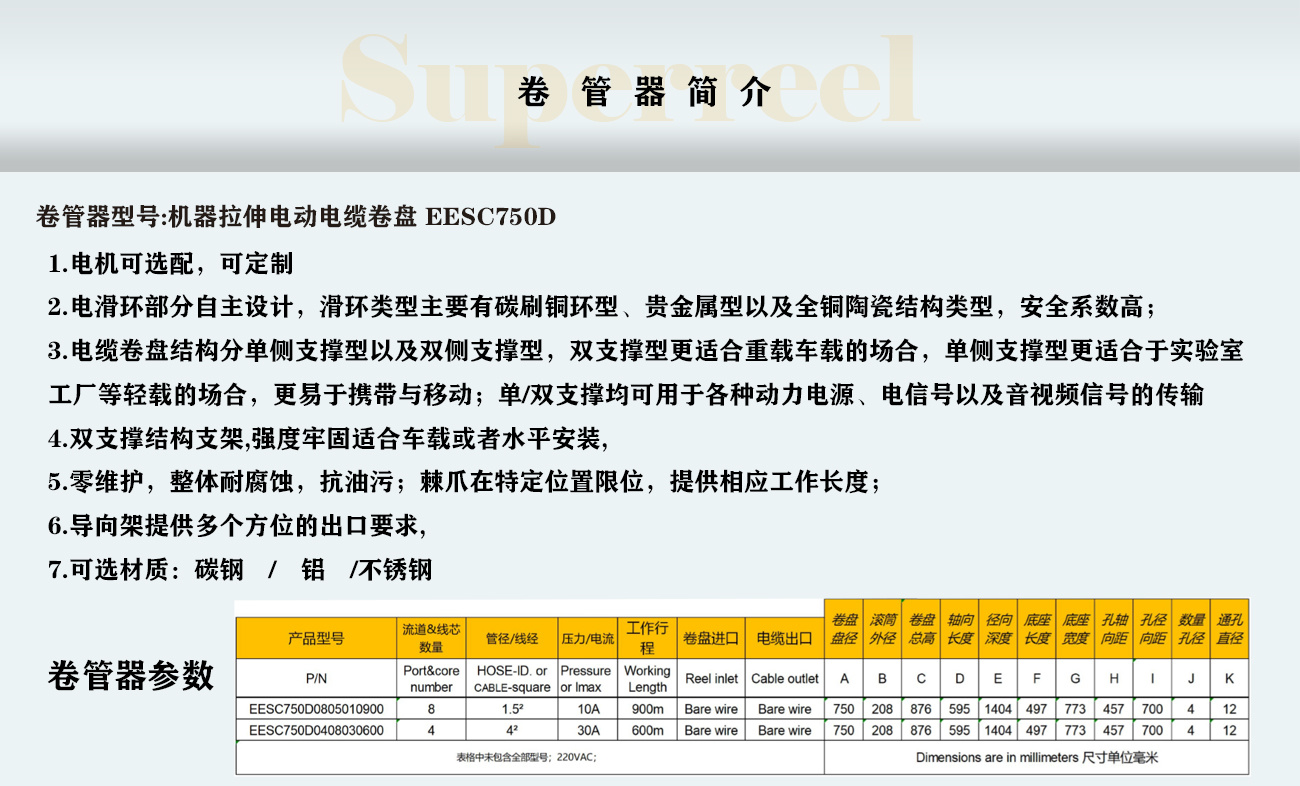Click the heading 卷管器简介

tap(645, 92)
